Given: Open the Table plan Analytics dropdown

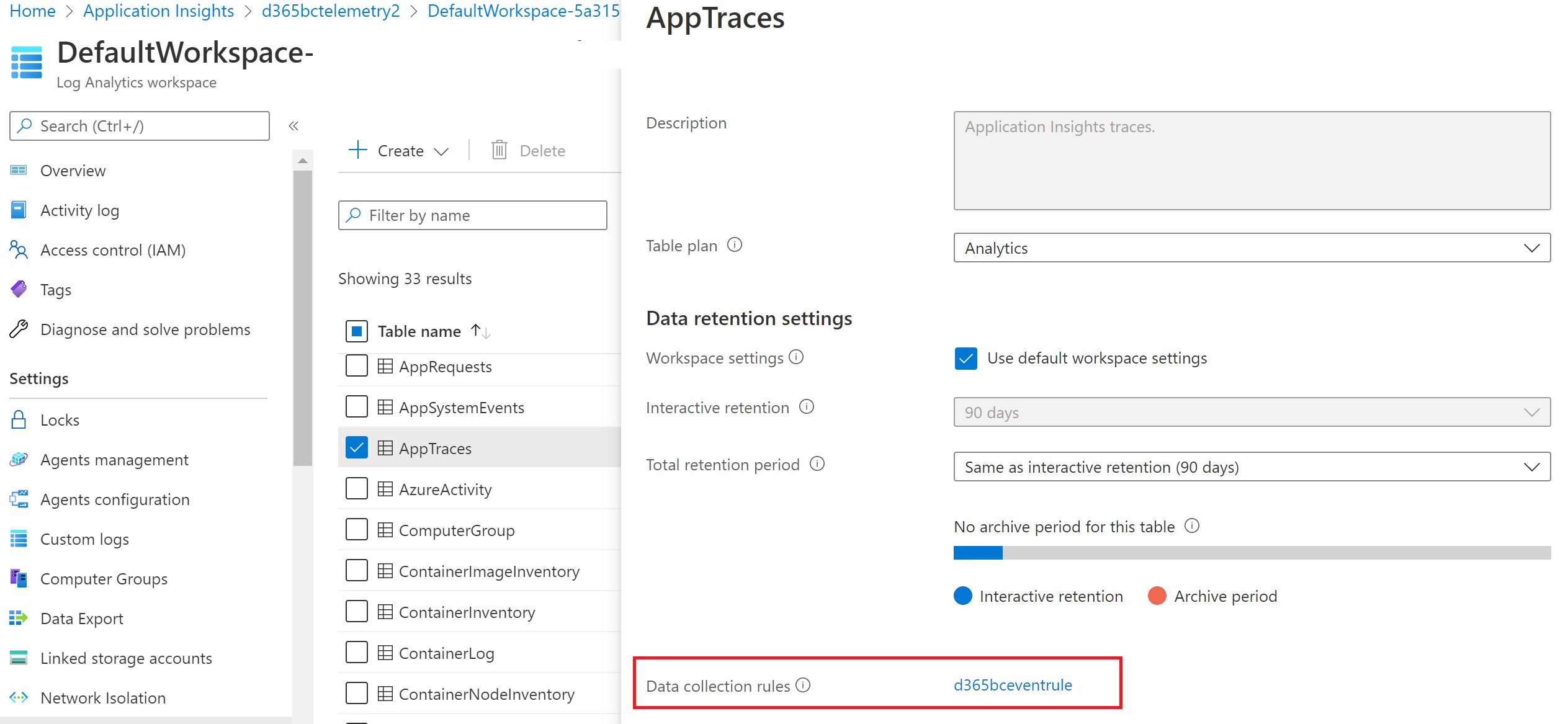Looking at the screenshot, I should [1251, 248].
